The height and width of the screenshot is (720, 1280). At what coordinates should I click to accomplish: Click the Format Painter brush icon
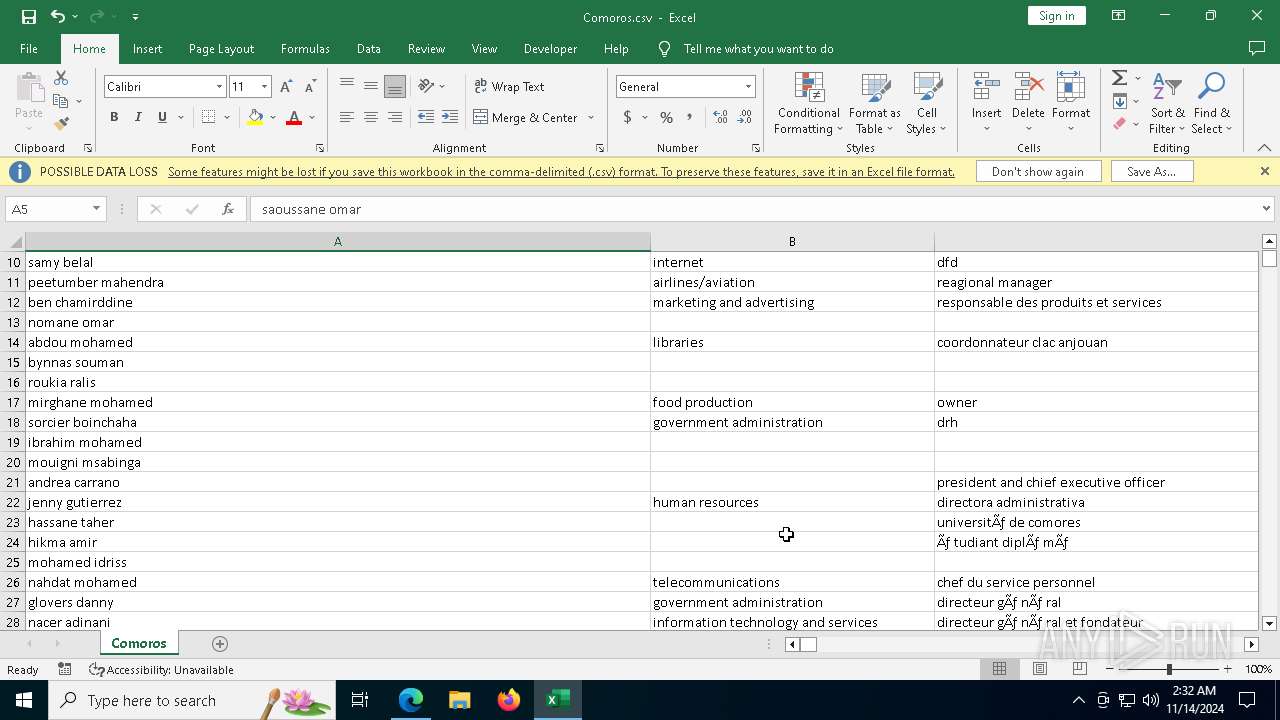(x=61, y=124)
